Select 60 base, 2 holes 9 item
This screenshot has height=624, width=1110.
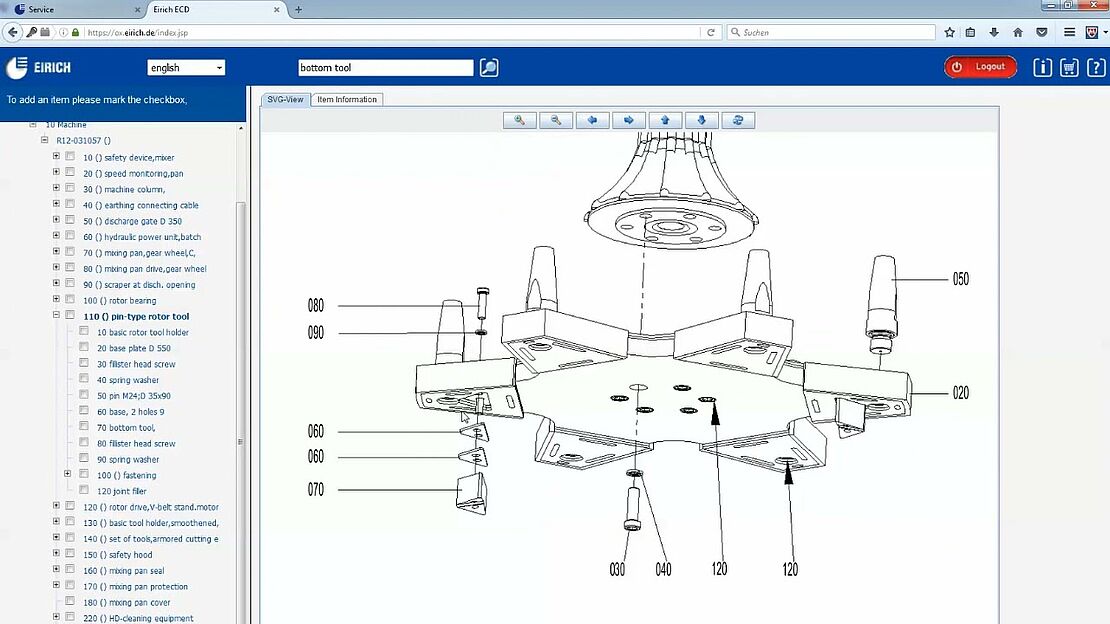click(x=130, y=411)
